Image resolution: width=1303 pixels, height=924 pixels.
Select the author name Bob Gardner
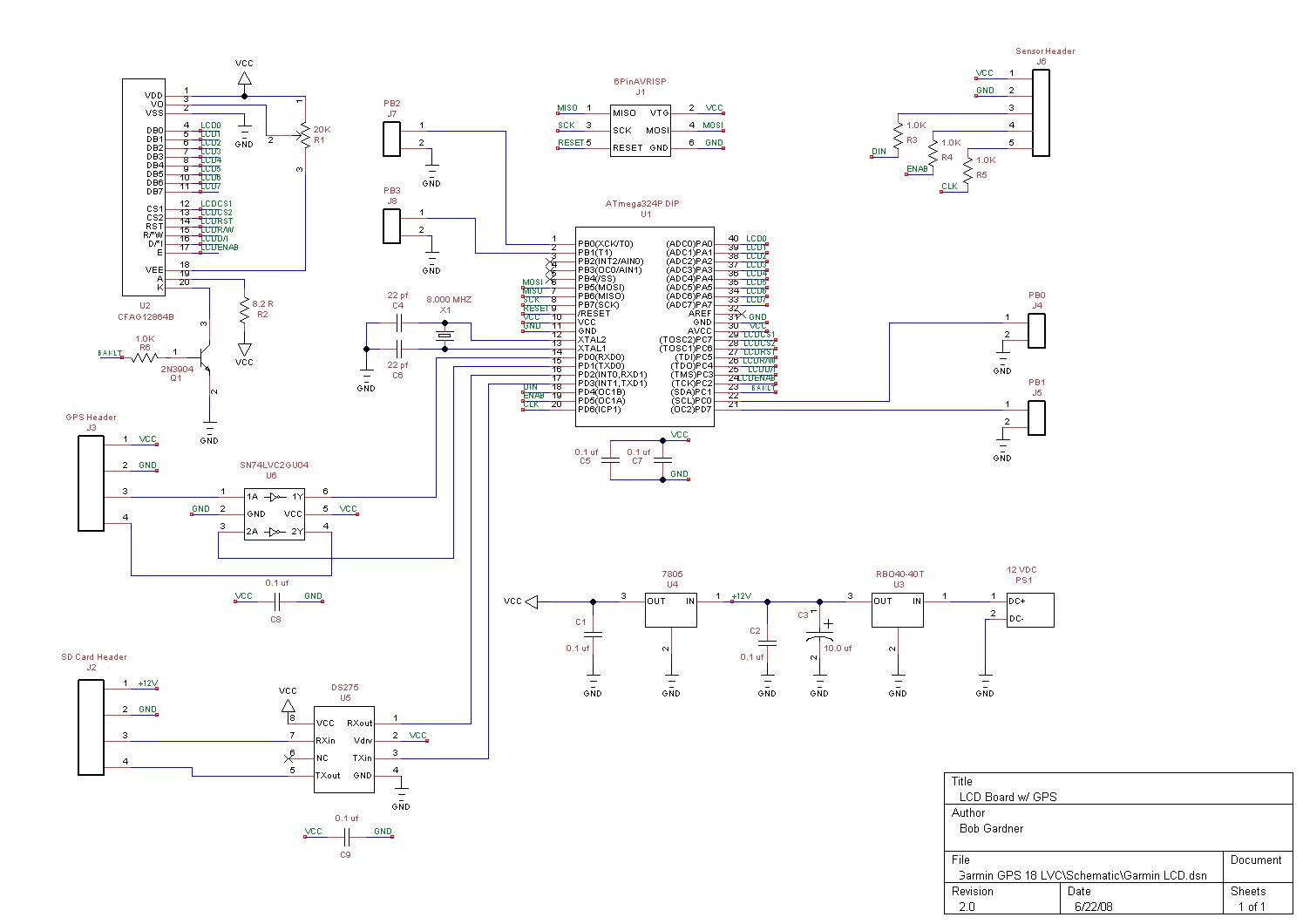point(991,828)
